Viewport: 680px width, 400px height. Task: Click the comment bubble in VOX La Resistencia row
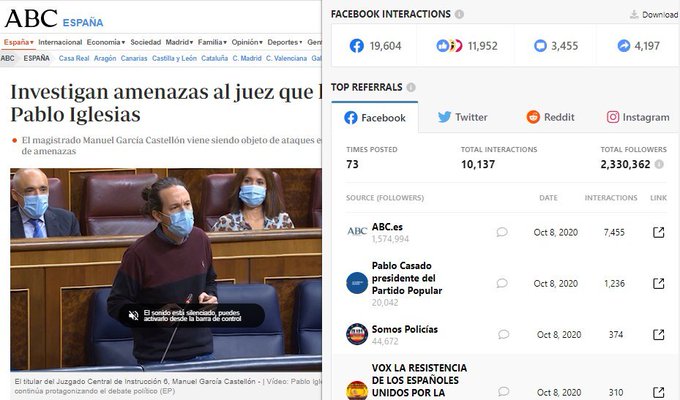pyautogui.click(x=503, y=392)
